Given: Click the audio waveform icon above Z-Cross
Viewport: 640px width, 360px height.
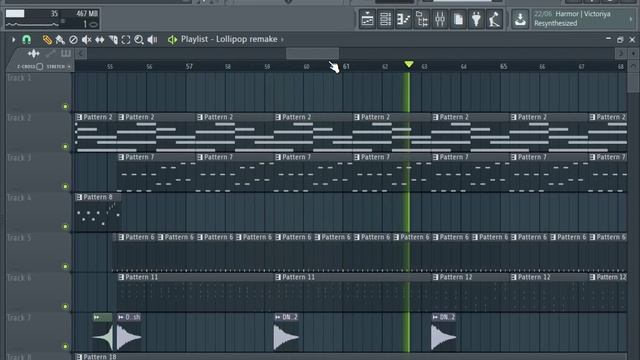Looking at the screenshot, I should coord(33,53).
